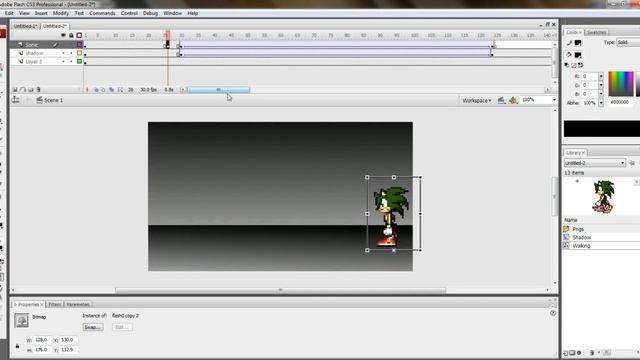Viewport: 640px width, 360px height.
Task: Click the stroke color pencil icon
Action: [x=569, y=43]
